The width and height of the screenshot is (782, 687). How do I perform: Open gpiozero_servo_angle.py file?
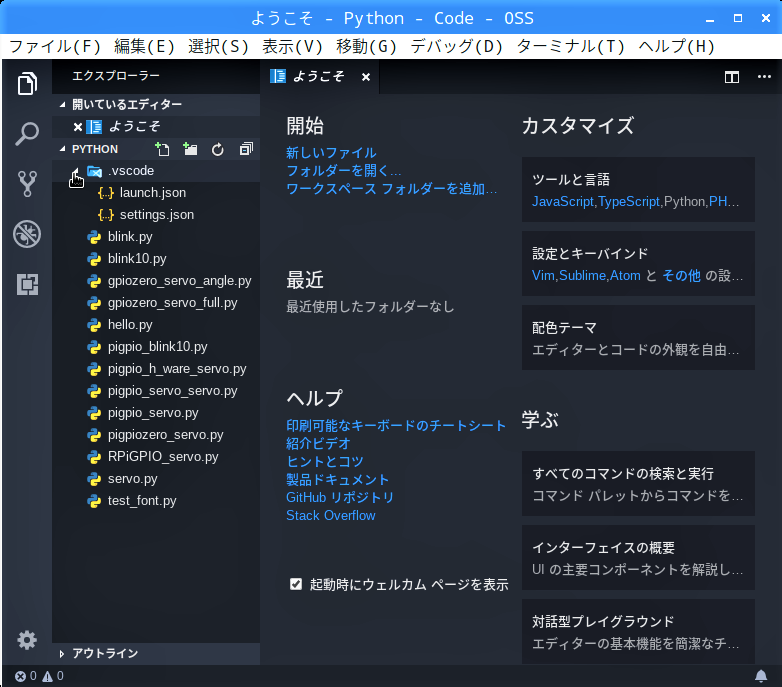(156, 281)
